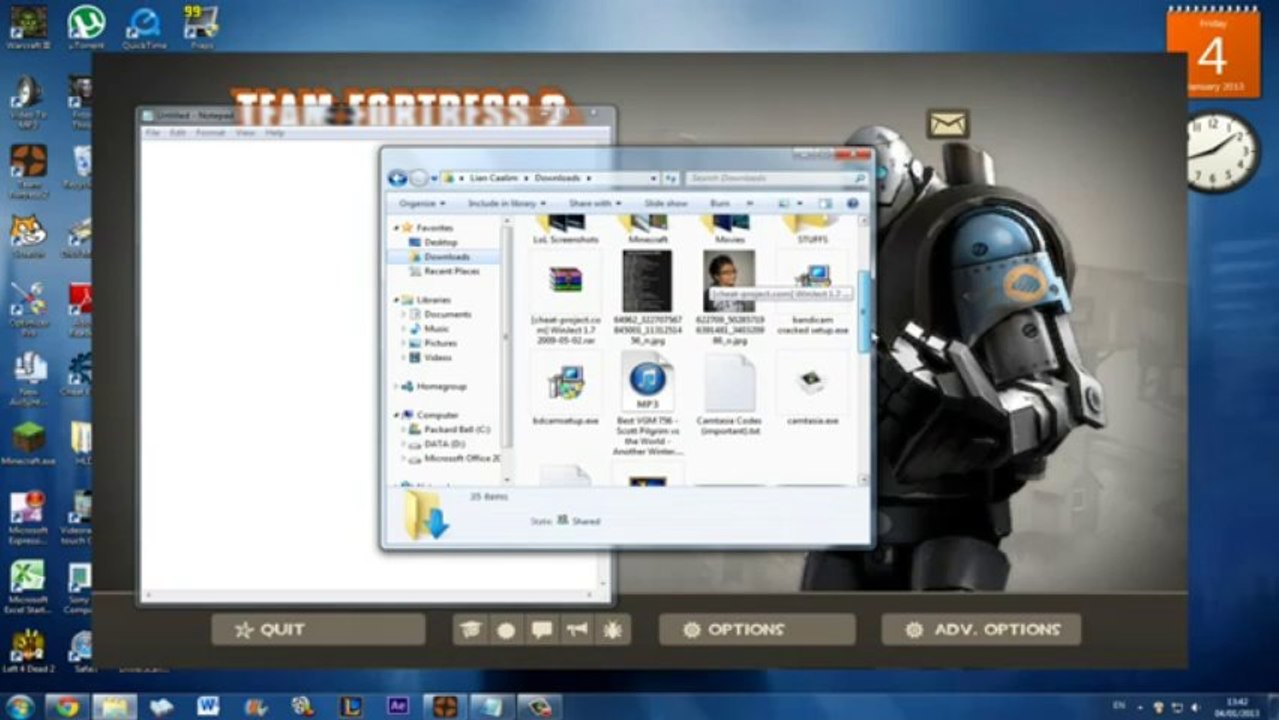This screenshot has height=720, width=1279.
Task: Expand the Homegroup tree node
Action: (396, 386)
